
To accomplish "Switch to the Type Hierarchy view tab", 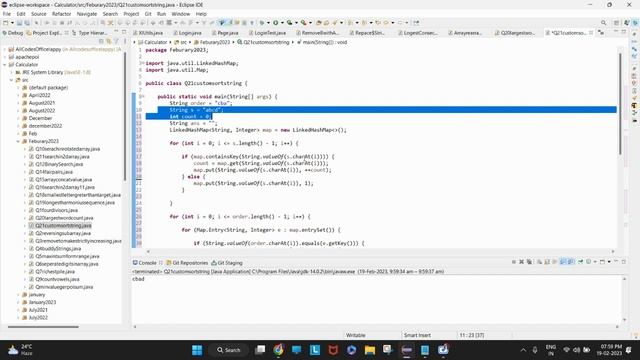I will point(90,33).
